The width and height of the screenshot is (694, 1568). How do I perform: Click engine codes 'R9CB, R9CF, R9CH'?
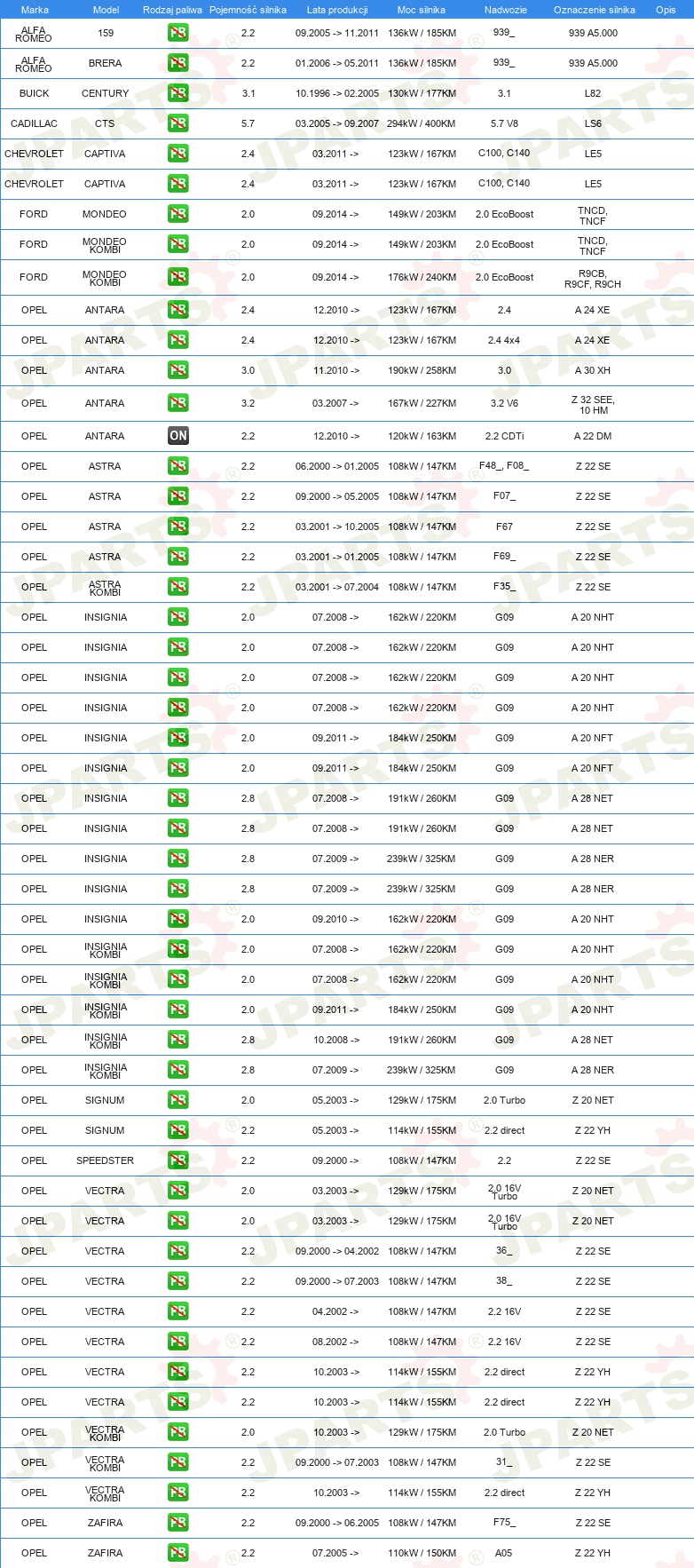[x=593, y=280]
